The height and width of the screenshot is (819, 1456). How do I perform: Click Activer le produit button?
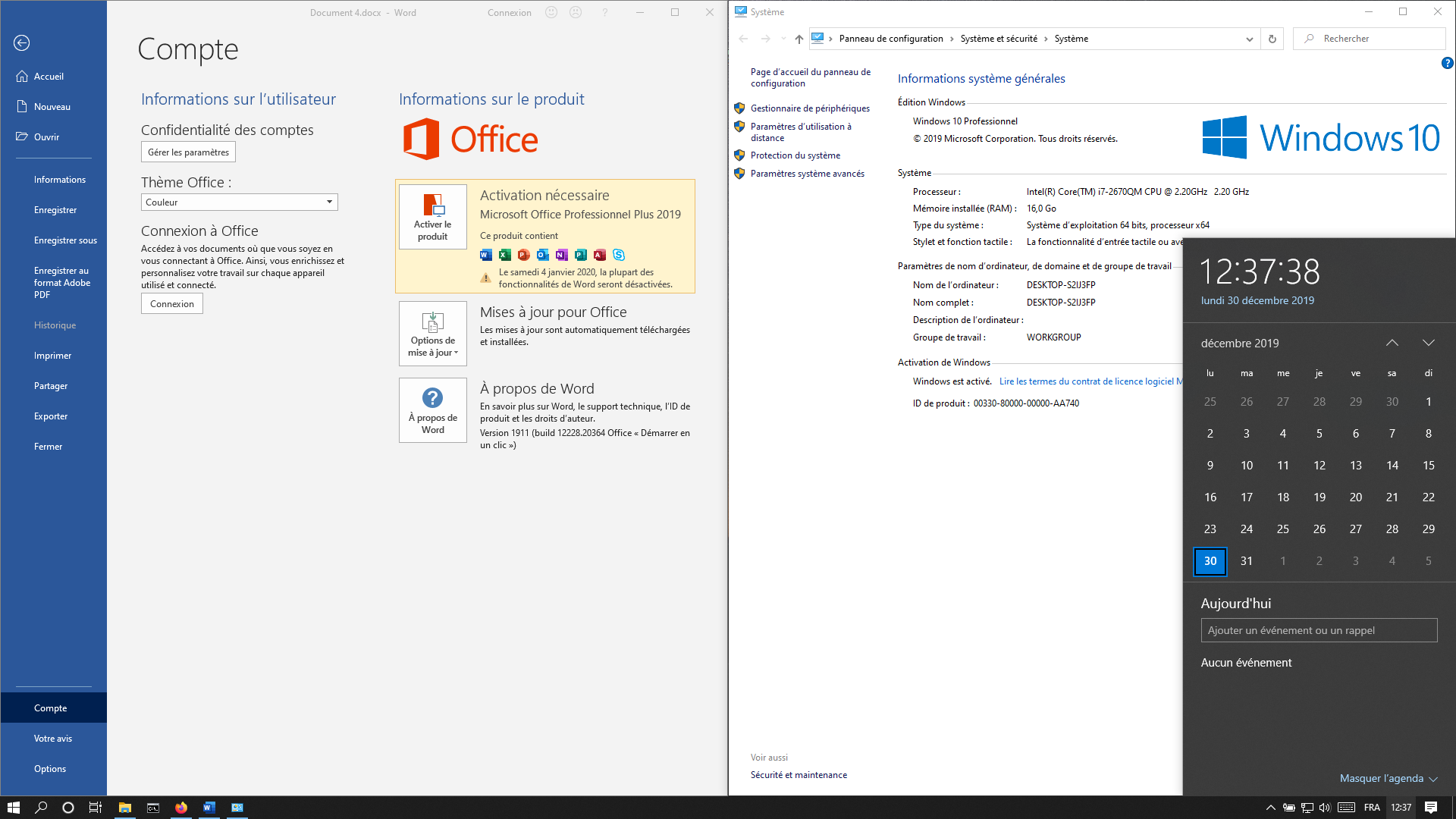[433, 217]
